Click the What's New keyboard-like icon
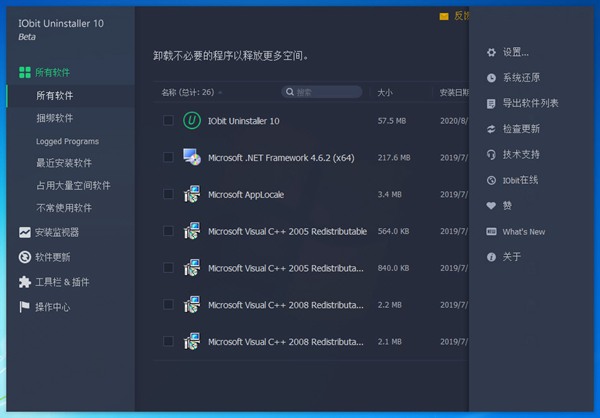 point(491,232)
